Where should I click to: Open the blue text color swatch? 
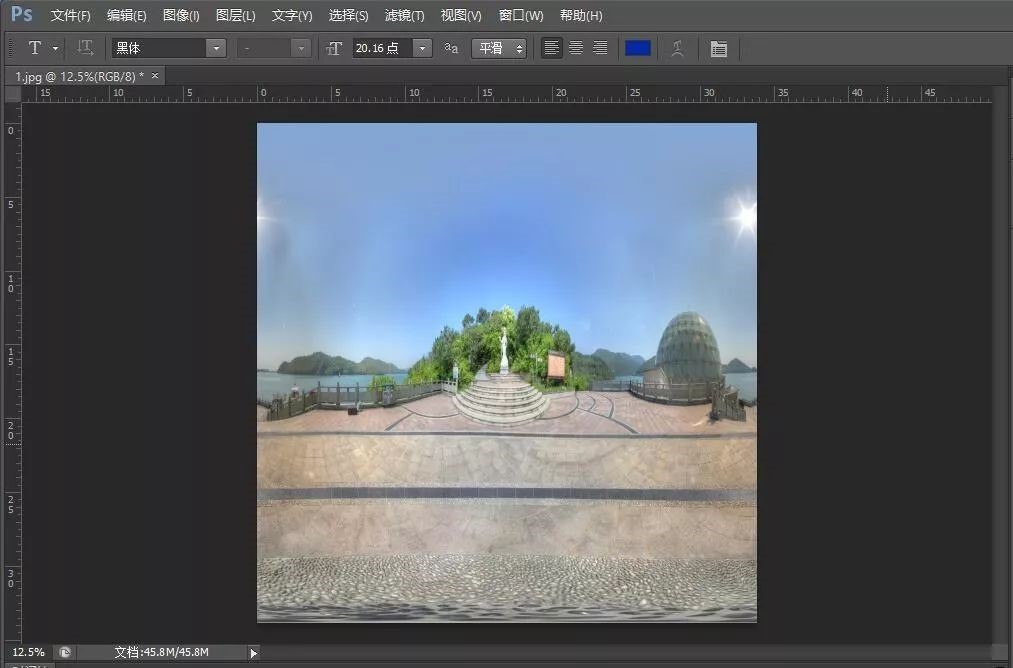point(638,48)
